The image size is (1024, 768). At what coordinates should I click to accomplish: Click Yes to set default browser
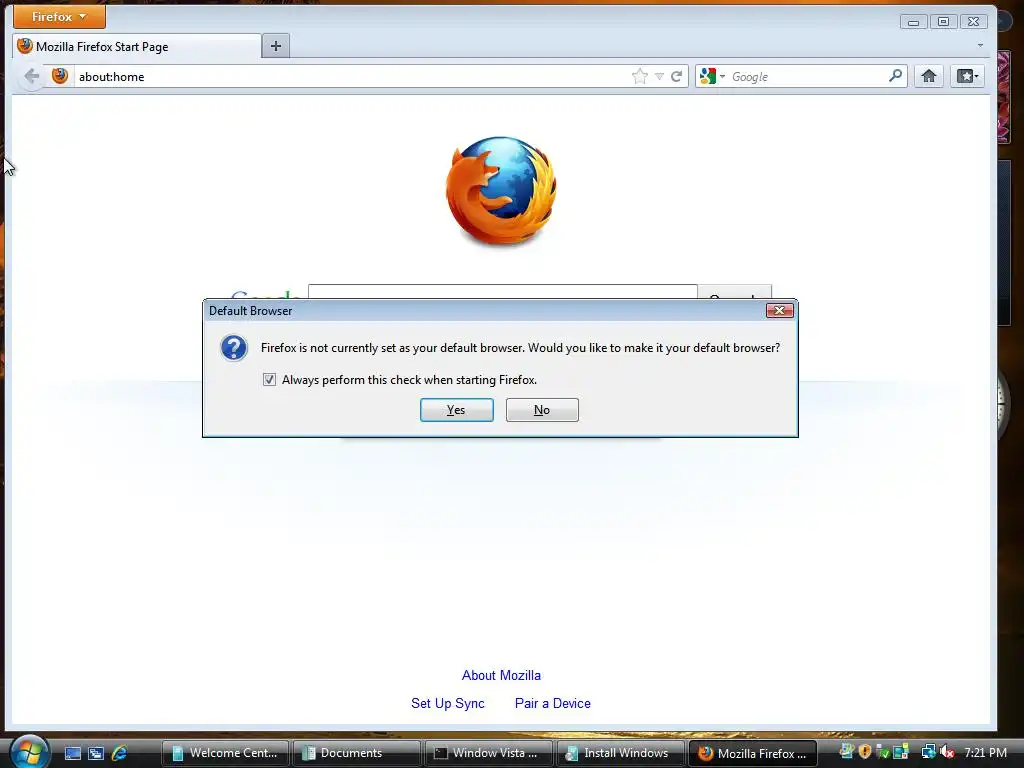point(456,410)
